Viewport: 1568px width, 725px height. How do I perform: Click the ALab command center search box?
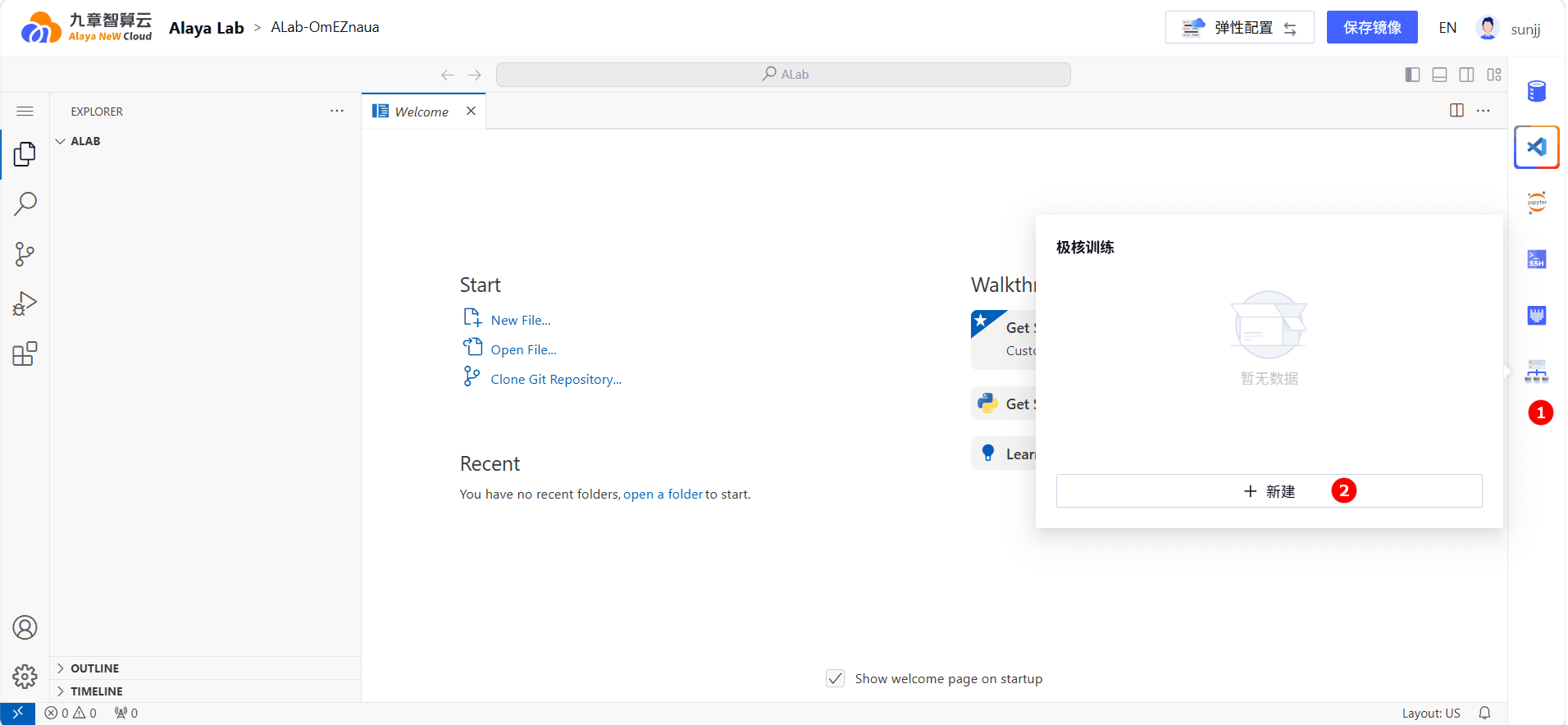click(783, 75)
